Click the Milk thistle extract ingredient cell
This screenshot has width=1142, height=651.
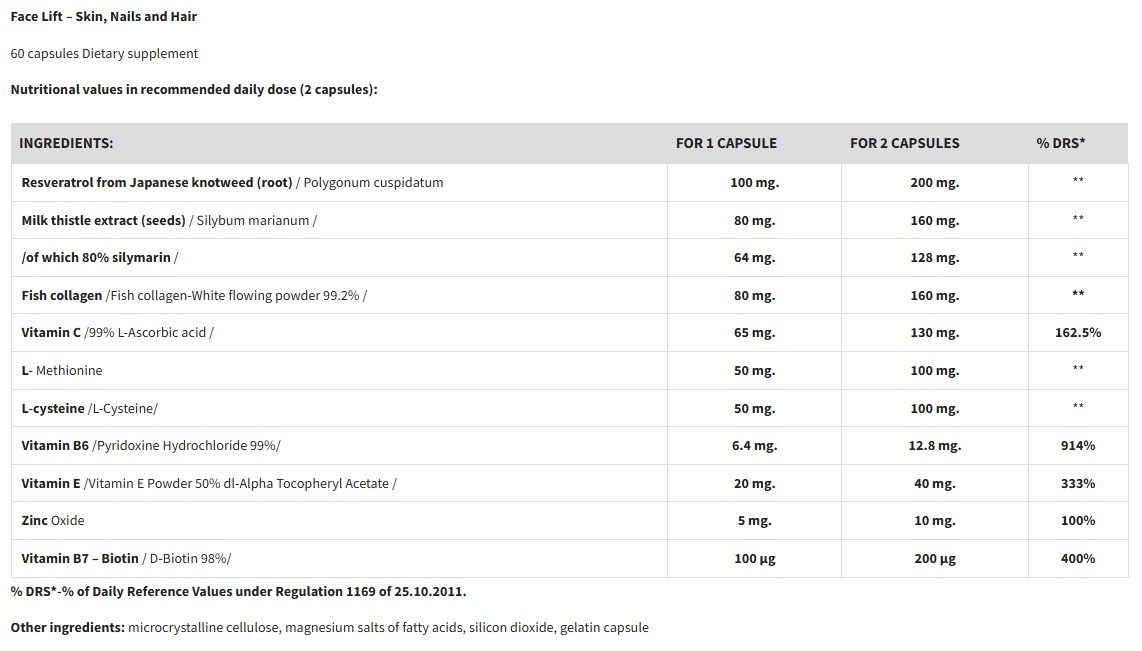pos(169,220)
